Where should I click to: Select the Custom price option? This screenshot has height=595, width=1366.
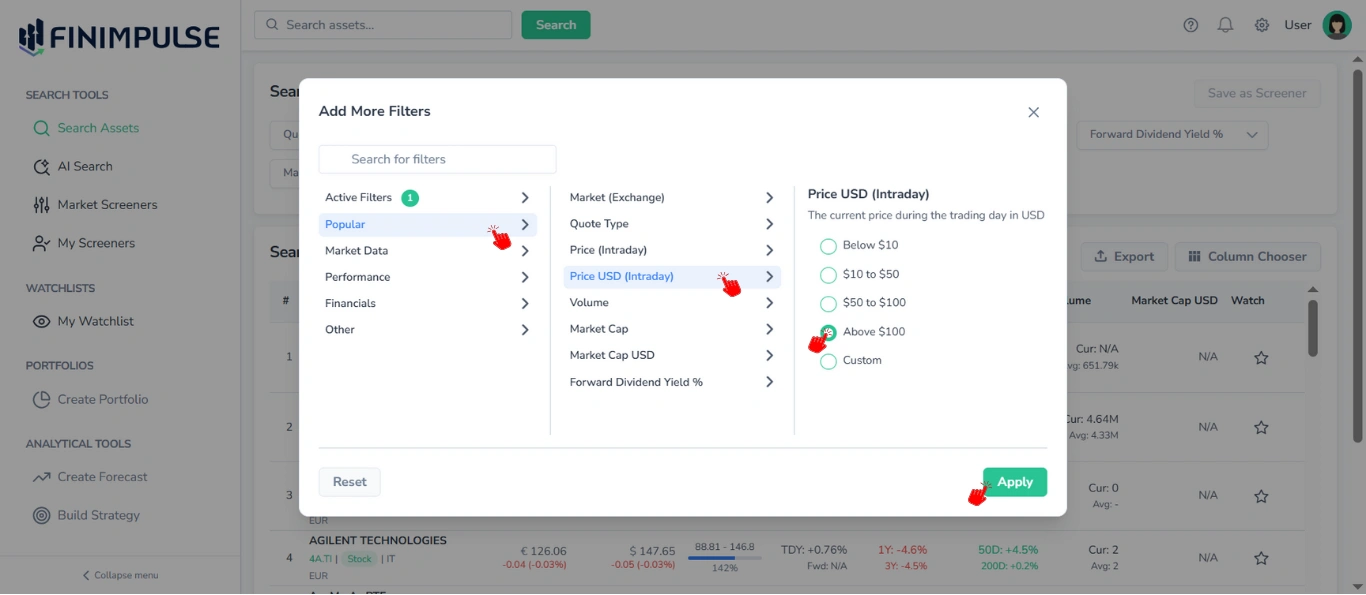[x=828, y=361]
